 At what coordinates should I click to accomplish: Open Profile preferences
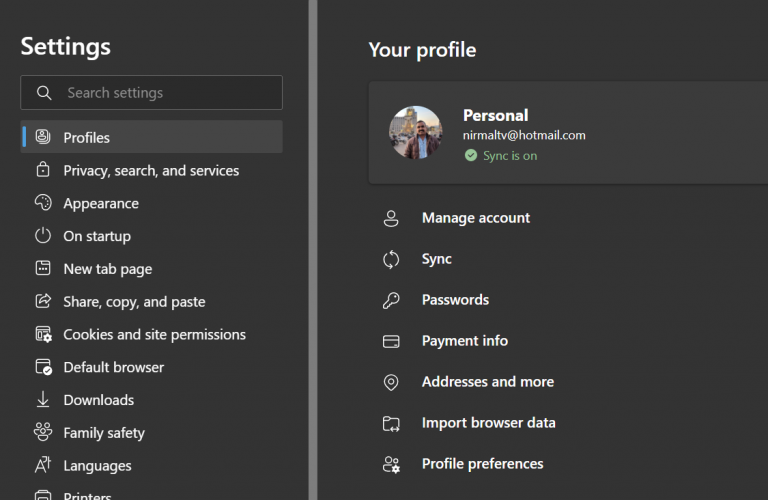482,464
